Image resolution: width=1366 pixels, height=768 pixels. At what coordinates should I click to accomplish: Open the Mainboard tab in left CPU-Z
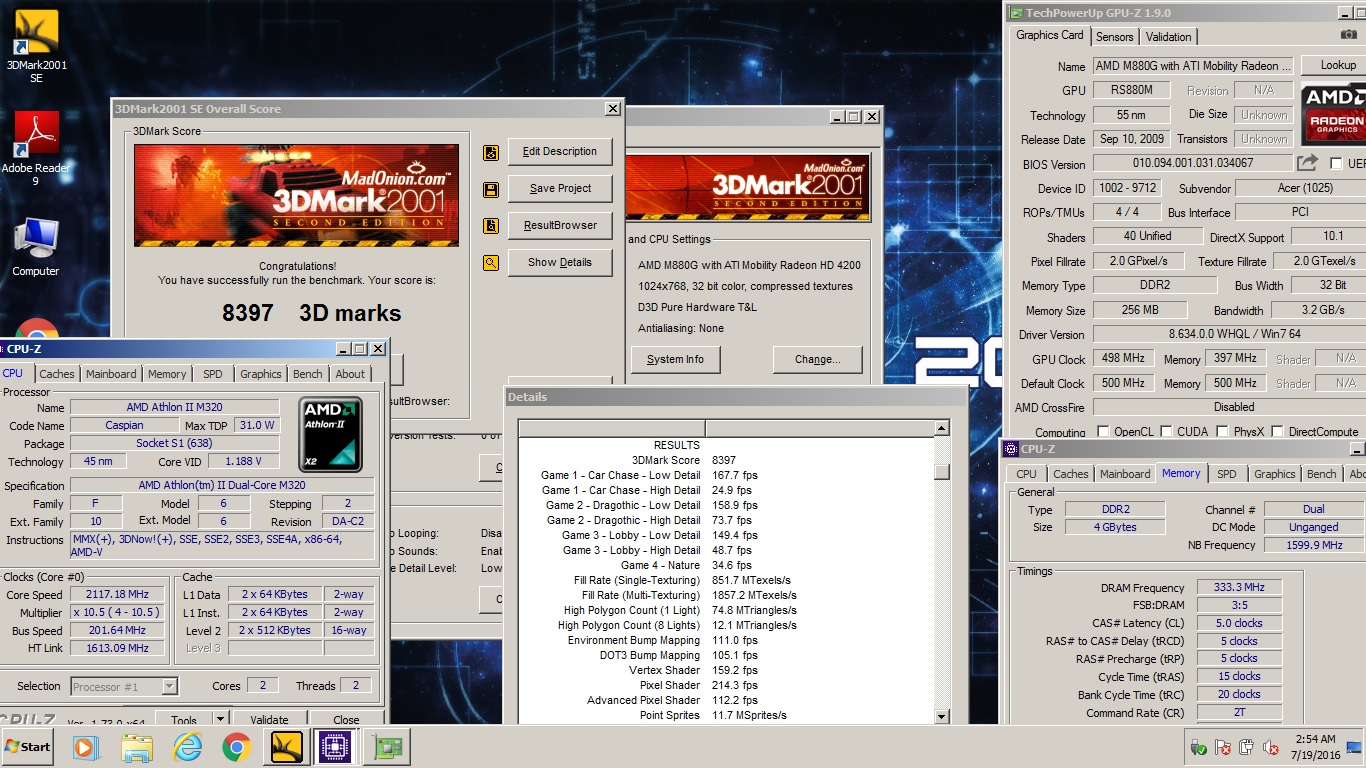tap(111, 374)
